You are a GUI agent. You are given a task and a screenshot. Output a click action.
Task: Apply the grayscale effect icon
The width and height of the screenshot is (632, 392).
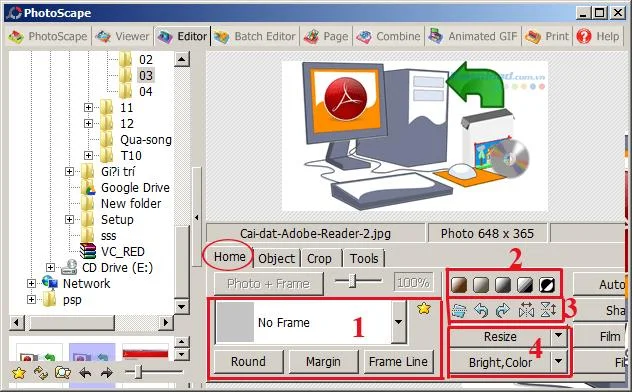pos(481,285)
